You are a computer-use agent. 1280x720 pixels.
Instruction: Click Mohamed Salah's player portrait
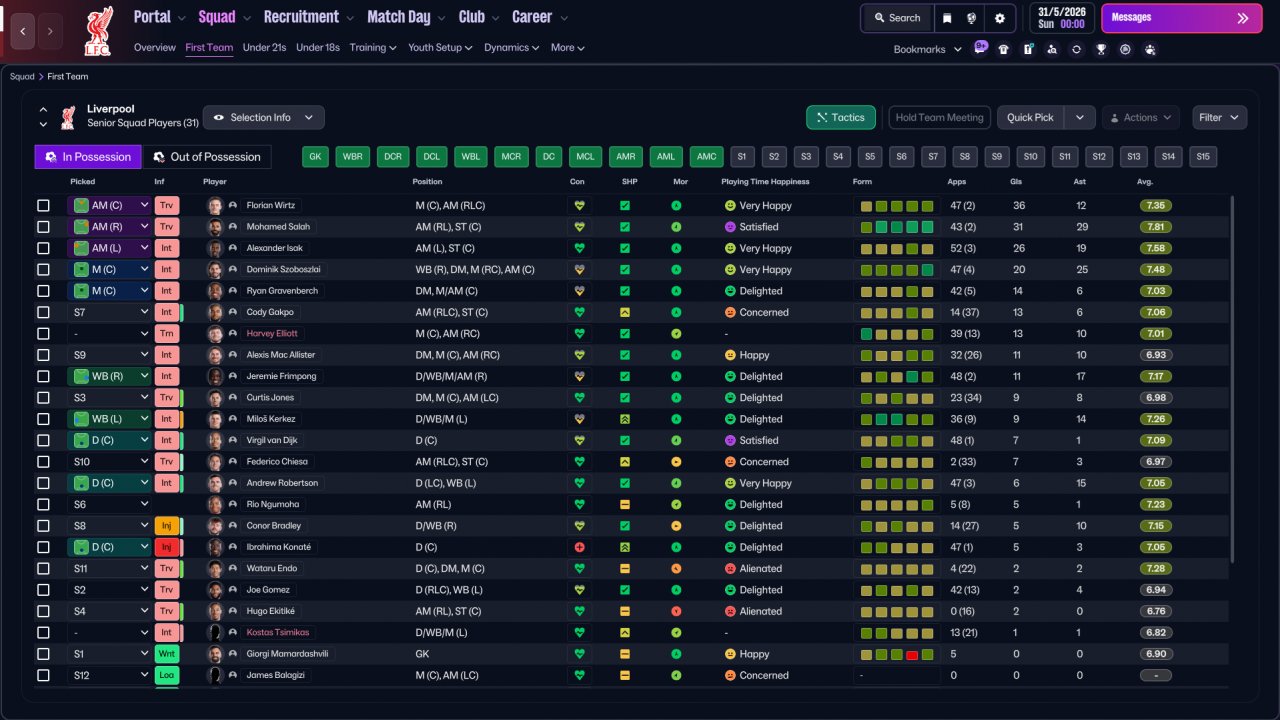tap(214, 227)
